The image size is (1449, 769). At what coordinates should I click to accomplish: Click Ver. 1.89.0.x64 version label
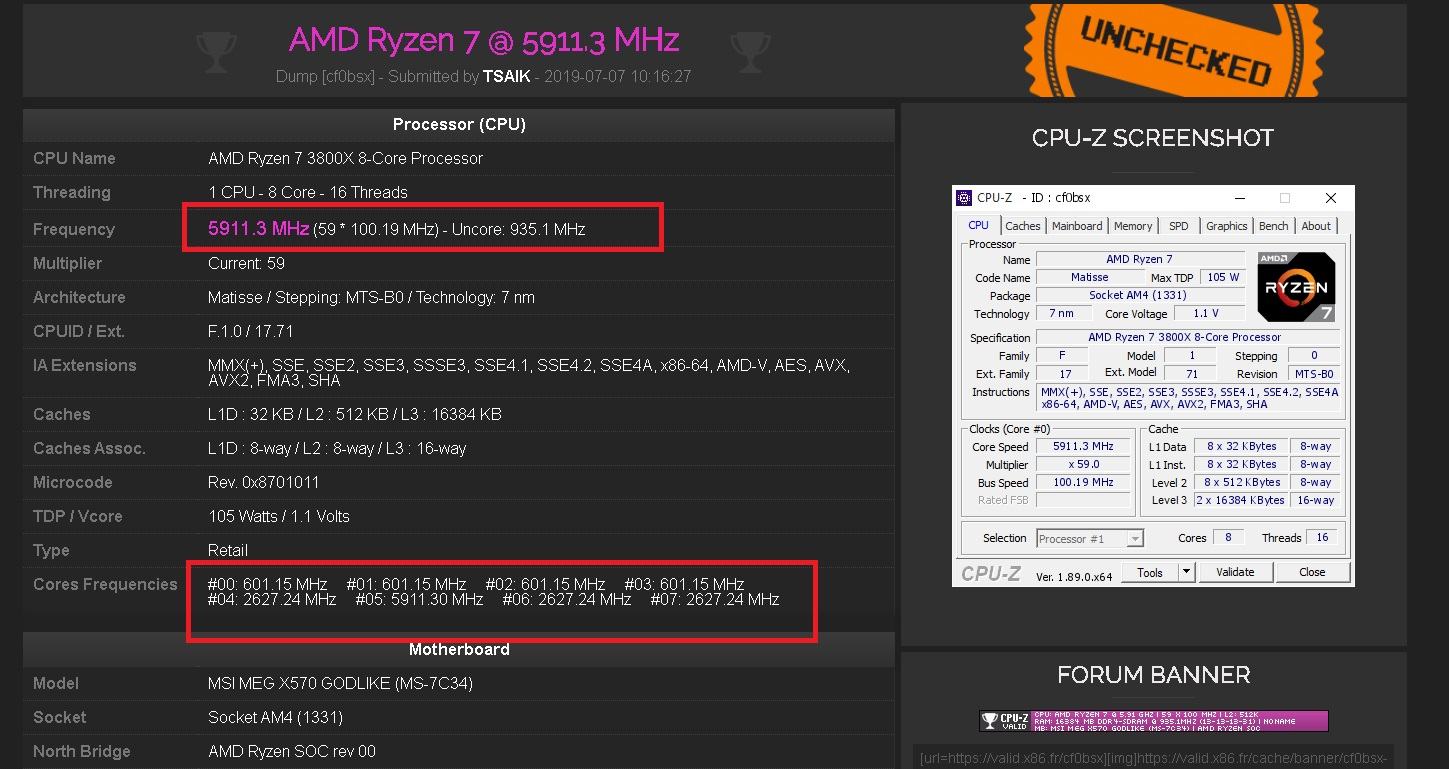point(1074,577)
